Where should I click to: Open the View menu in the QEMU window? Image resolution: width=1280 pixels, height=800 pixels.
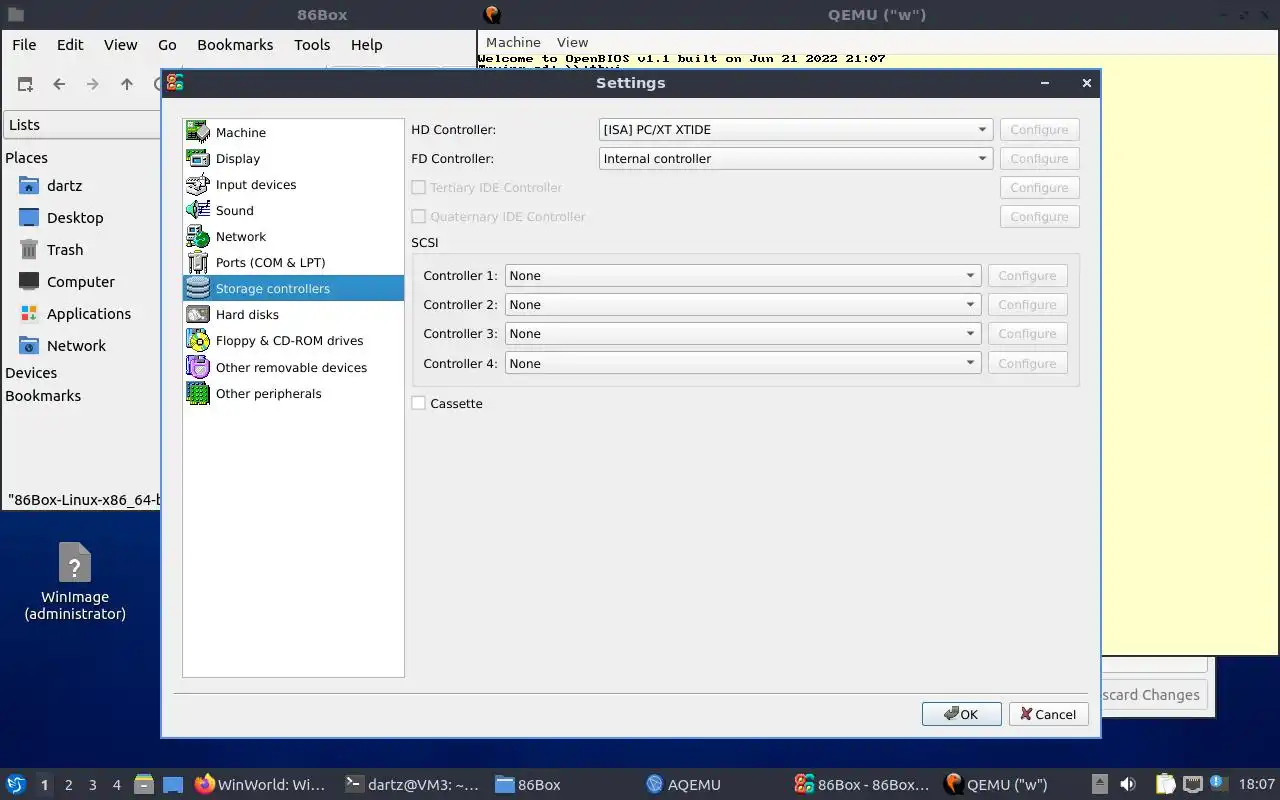[x=572, y=42]
